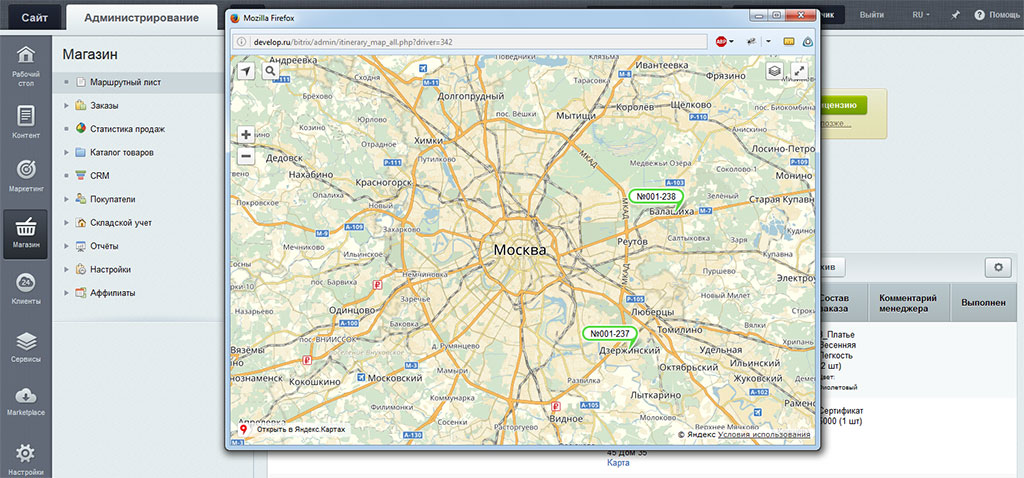The height and width of the screenshot is (478, 1024).
Task: Switch to the Сайт tab
Action: pyautogui.click(x=34, y=17)
